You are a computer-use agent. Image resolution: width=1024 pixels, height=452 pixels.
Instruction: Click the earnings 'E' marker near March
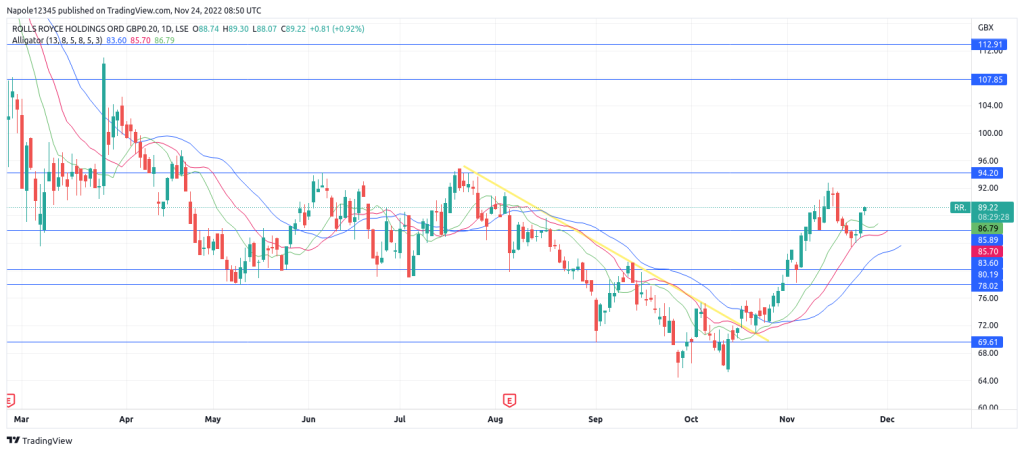coord(10,398)
